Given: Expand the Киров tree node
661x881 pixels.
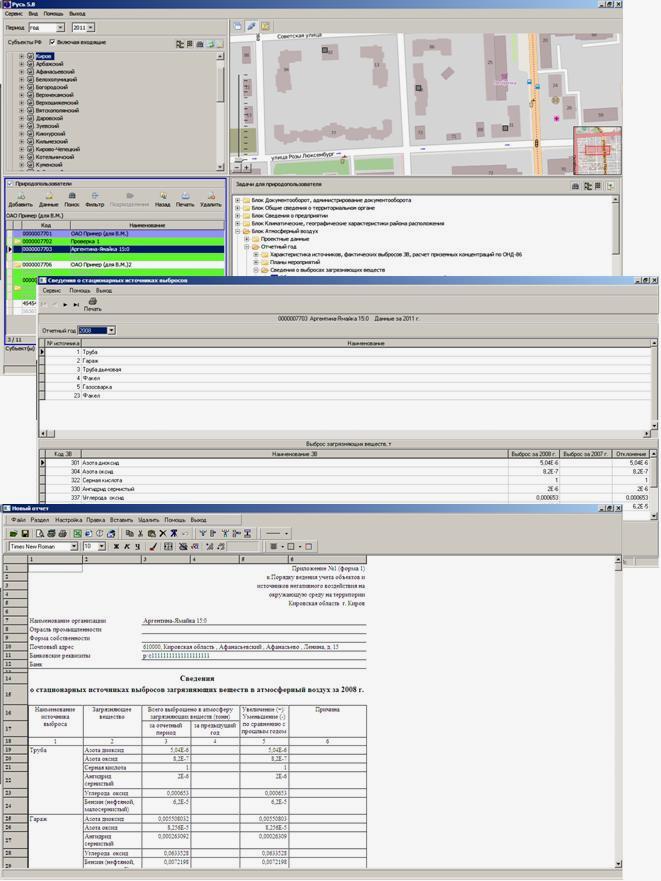Looking at the screenshot, I should pyautogui.click(x=21, y=57).
